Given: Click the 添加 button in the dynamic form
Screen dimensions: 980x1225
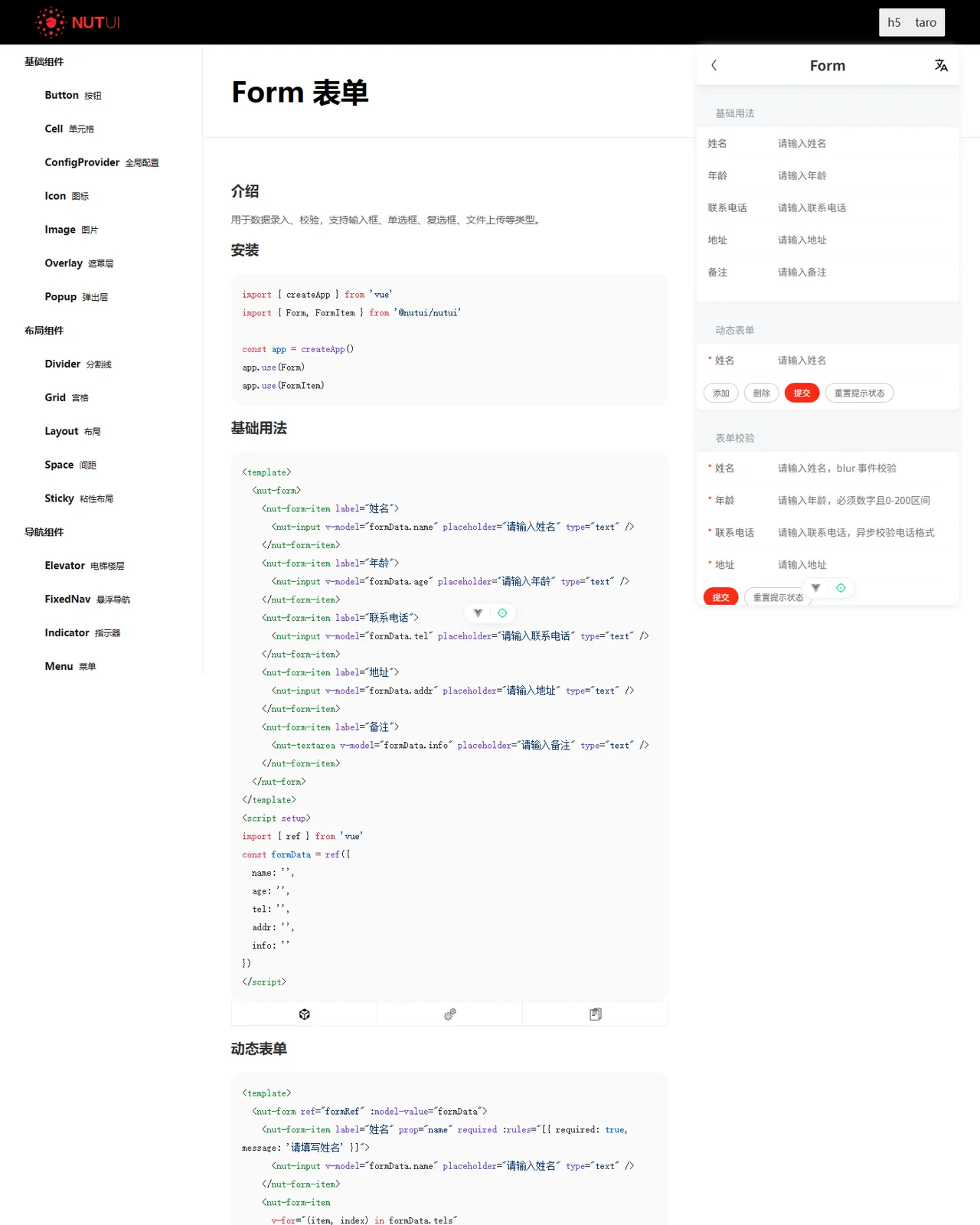Looking at the screenshot, I should click(x=721, y=394).
